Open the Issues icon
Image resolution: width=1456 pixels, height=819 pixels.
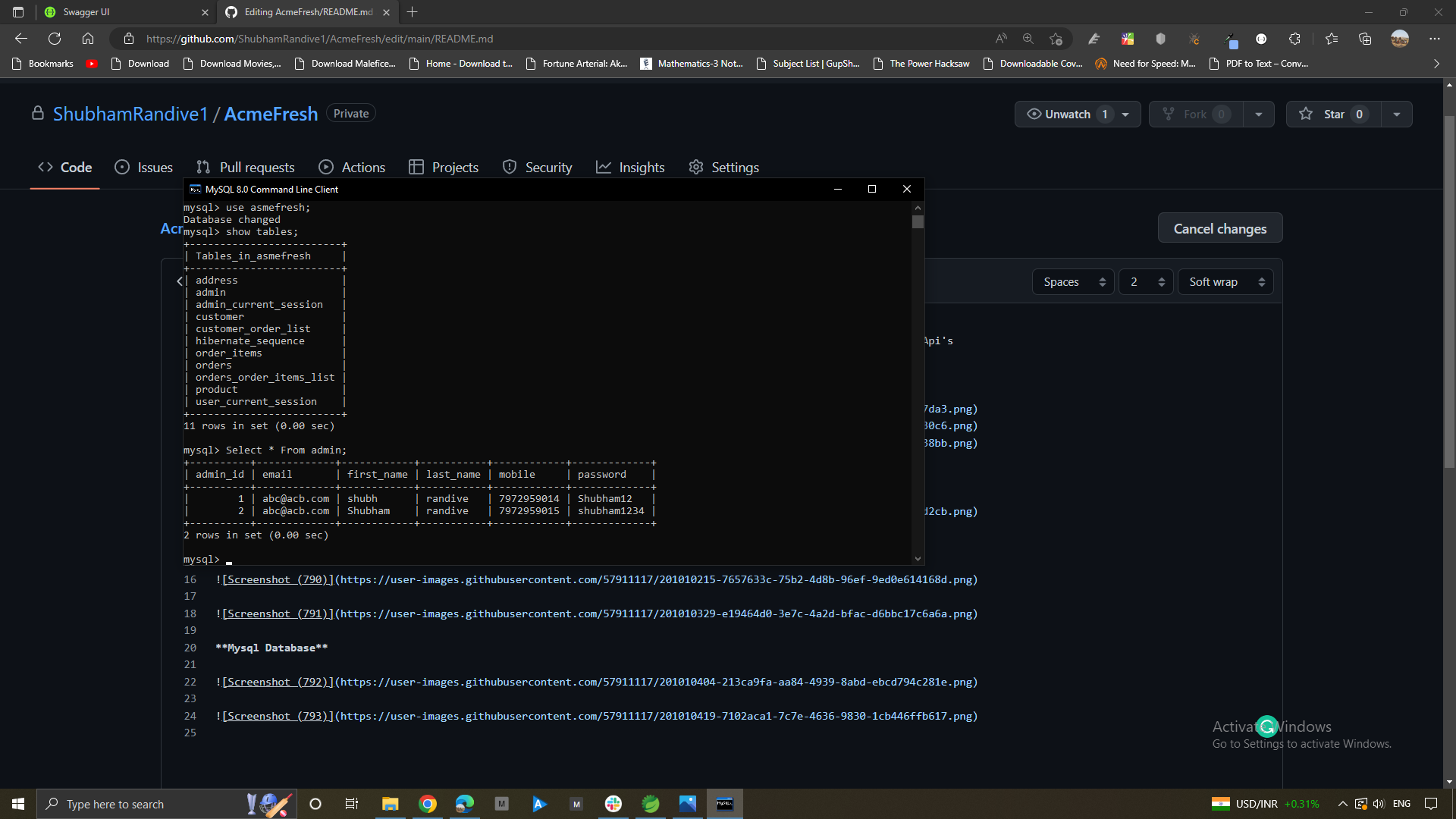[x=122, y=167]
